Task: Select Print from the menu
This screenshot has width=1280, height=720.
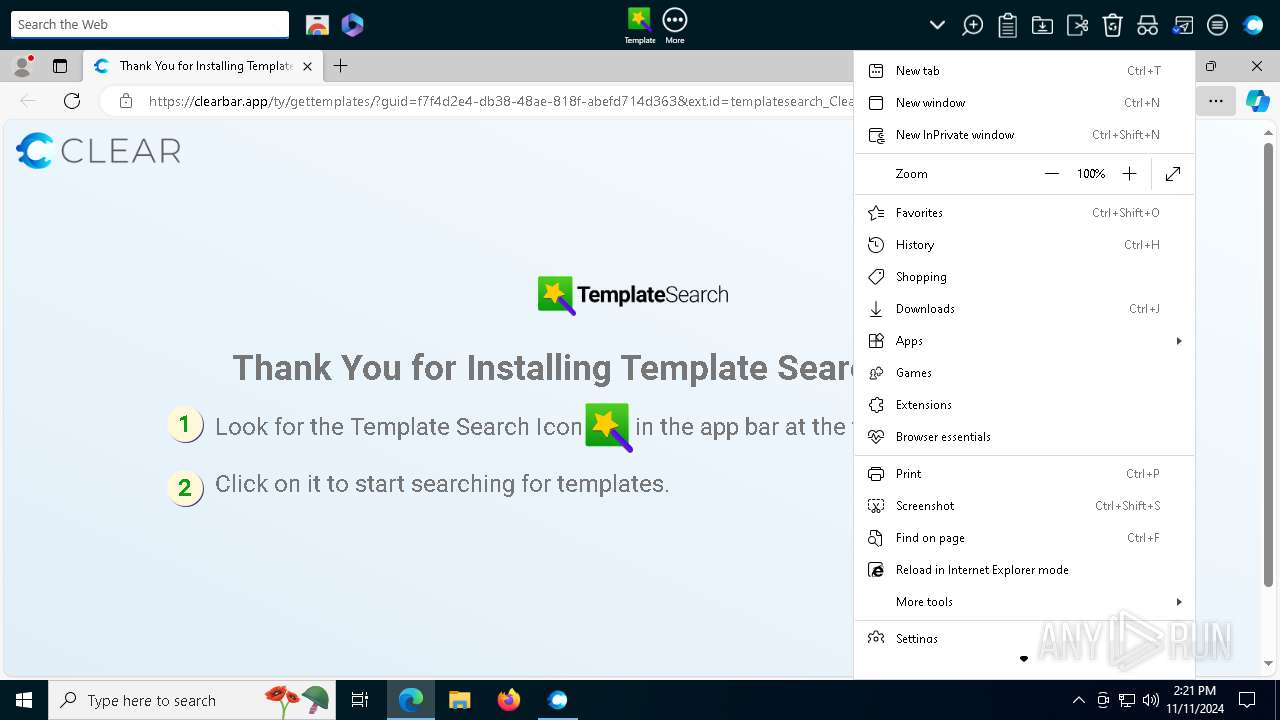Action: click(1024, 474)
